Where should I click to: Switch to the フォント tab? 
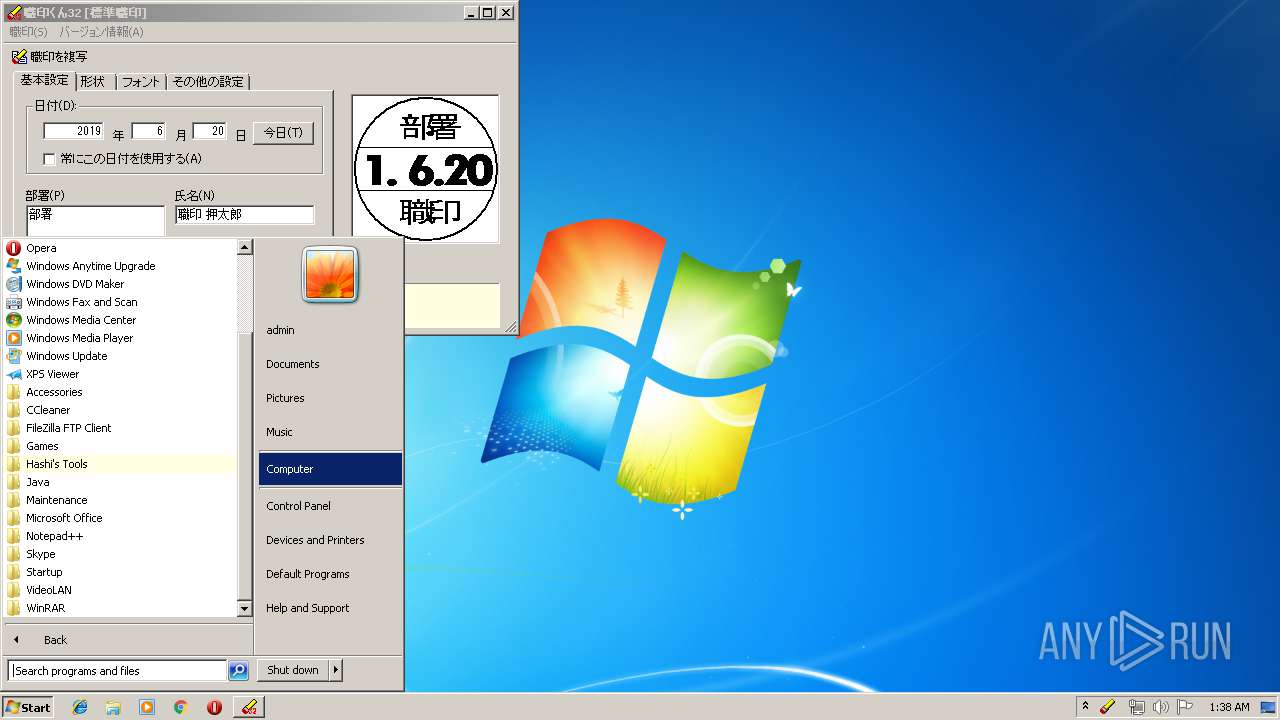[141, 82]
